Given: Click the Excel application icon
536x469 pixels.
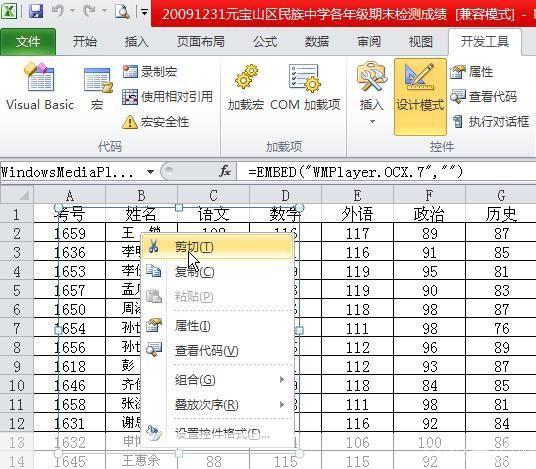Looking at the screenshot, I should pos(9,12).
